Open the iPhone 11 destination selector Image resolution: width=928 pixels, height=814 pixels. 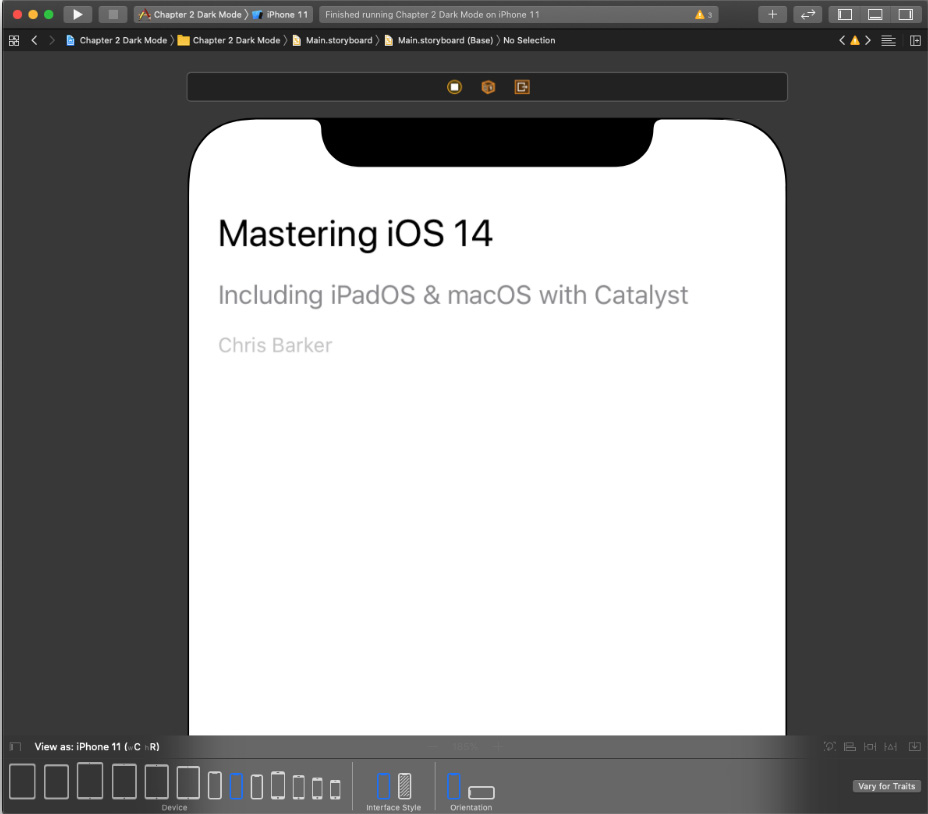pos(281,14)
